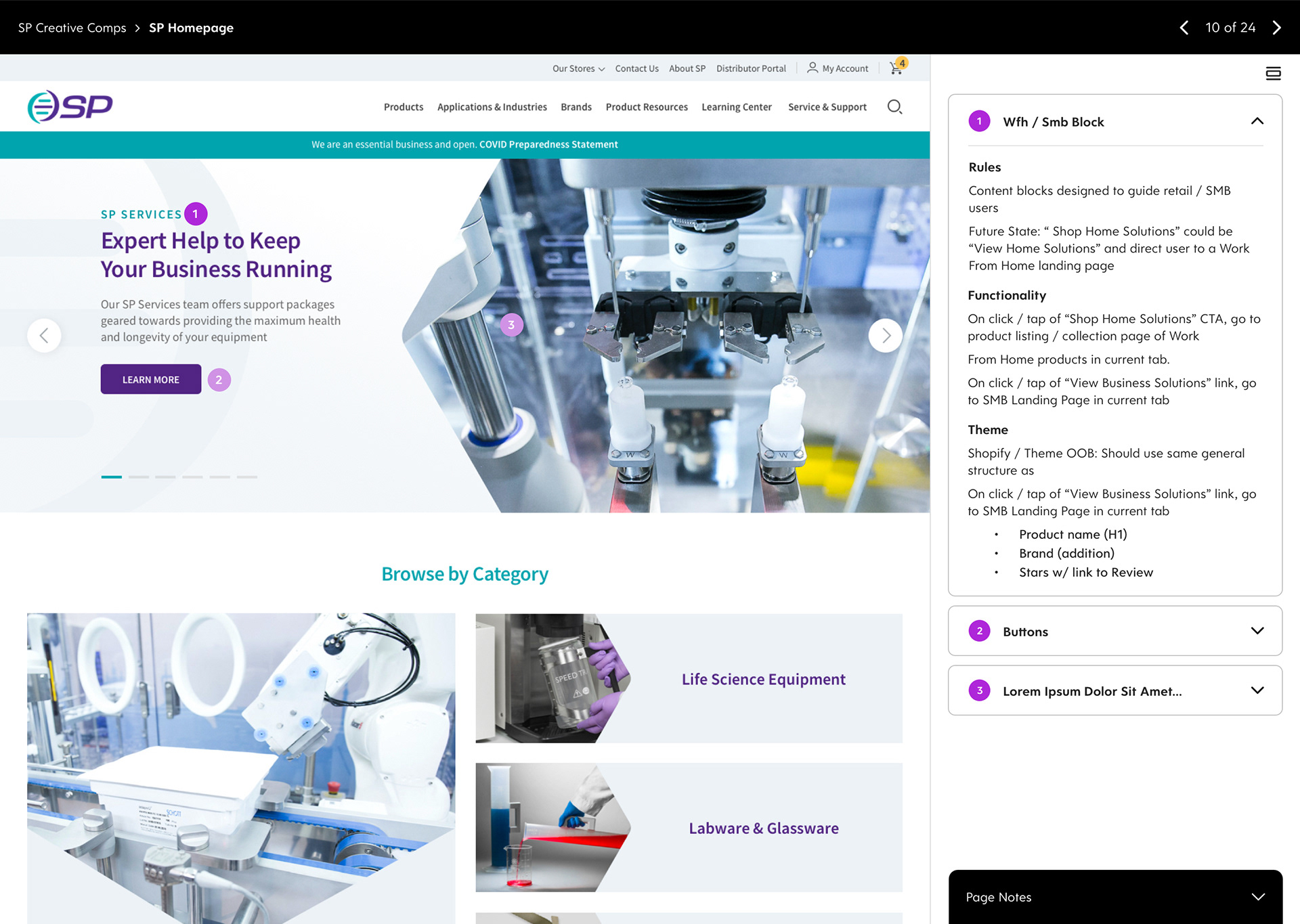Click the SP logo
Image resolution: width=1300 pixels, height=924 pixels.
[70, 106]
